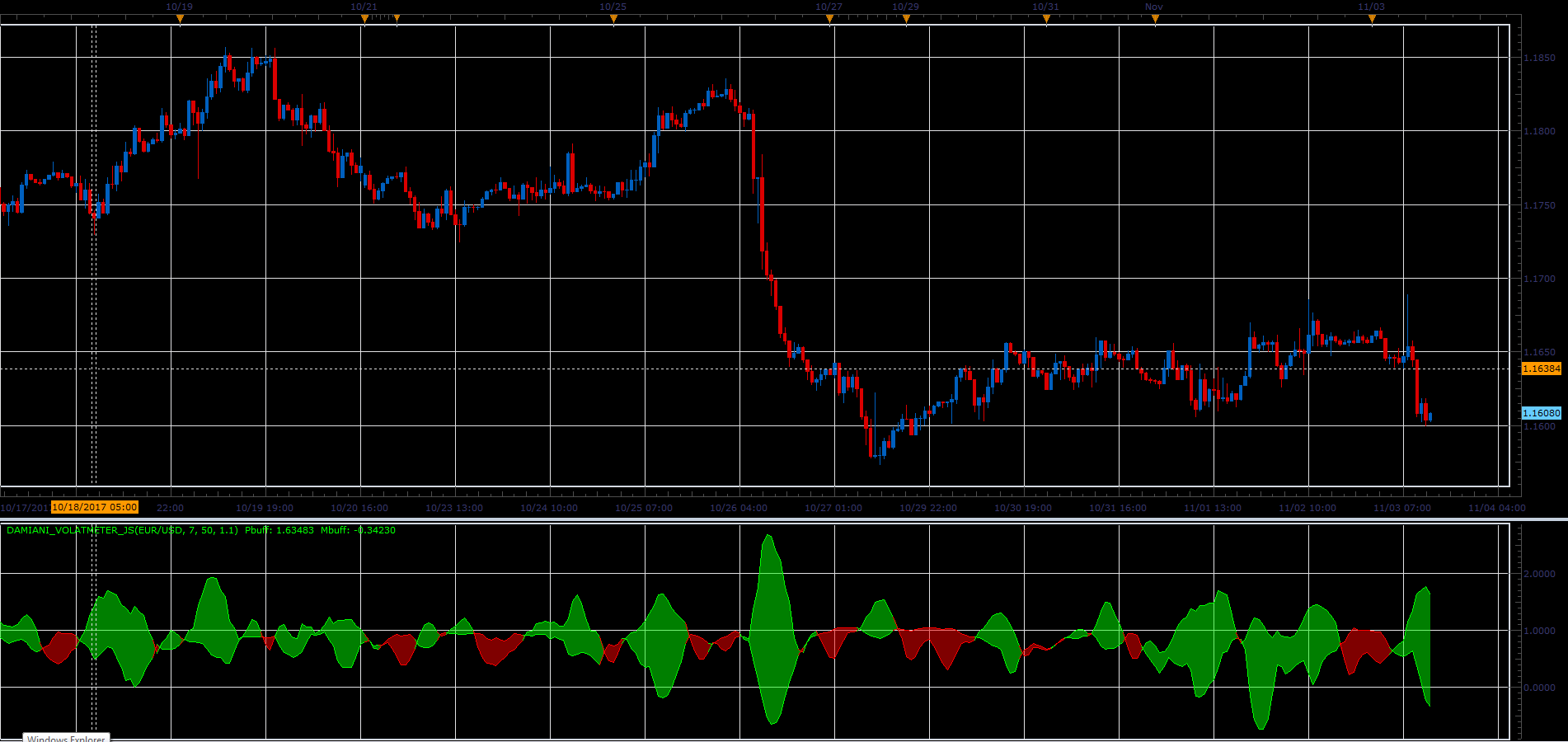1568x742 pixels.
Task: Click the 1.1800 price axis label
Action: (1539, 131)
